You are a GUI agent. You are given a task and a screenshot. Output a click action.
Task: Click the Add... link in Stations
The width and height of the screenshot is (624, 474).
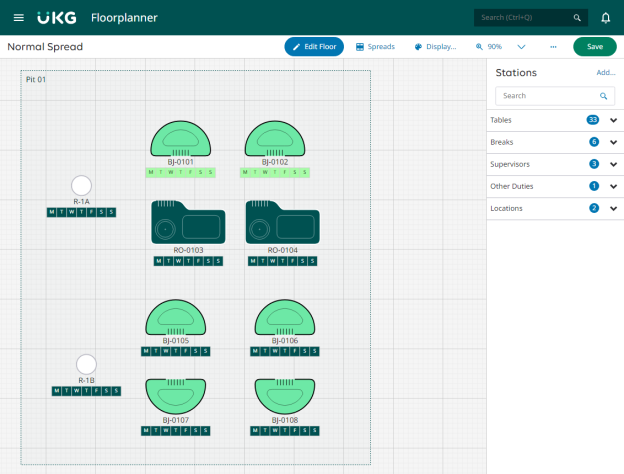(606, 72)
